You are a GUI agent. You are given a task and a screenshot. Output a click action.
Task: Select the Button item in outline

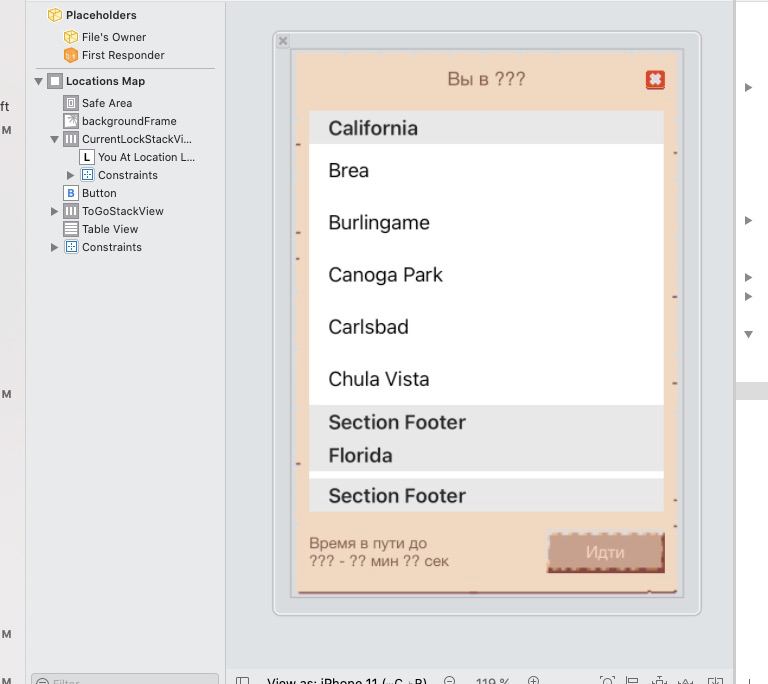pos(99,194)
